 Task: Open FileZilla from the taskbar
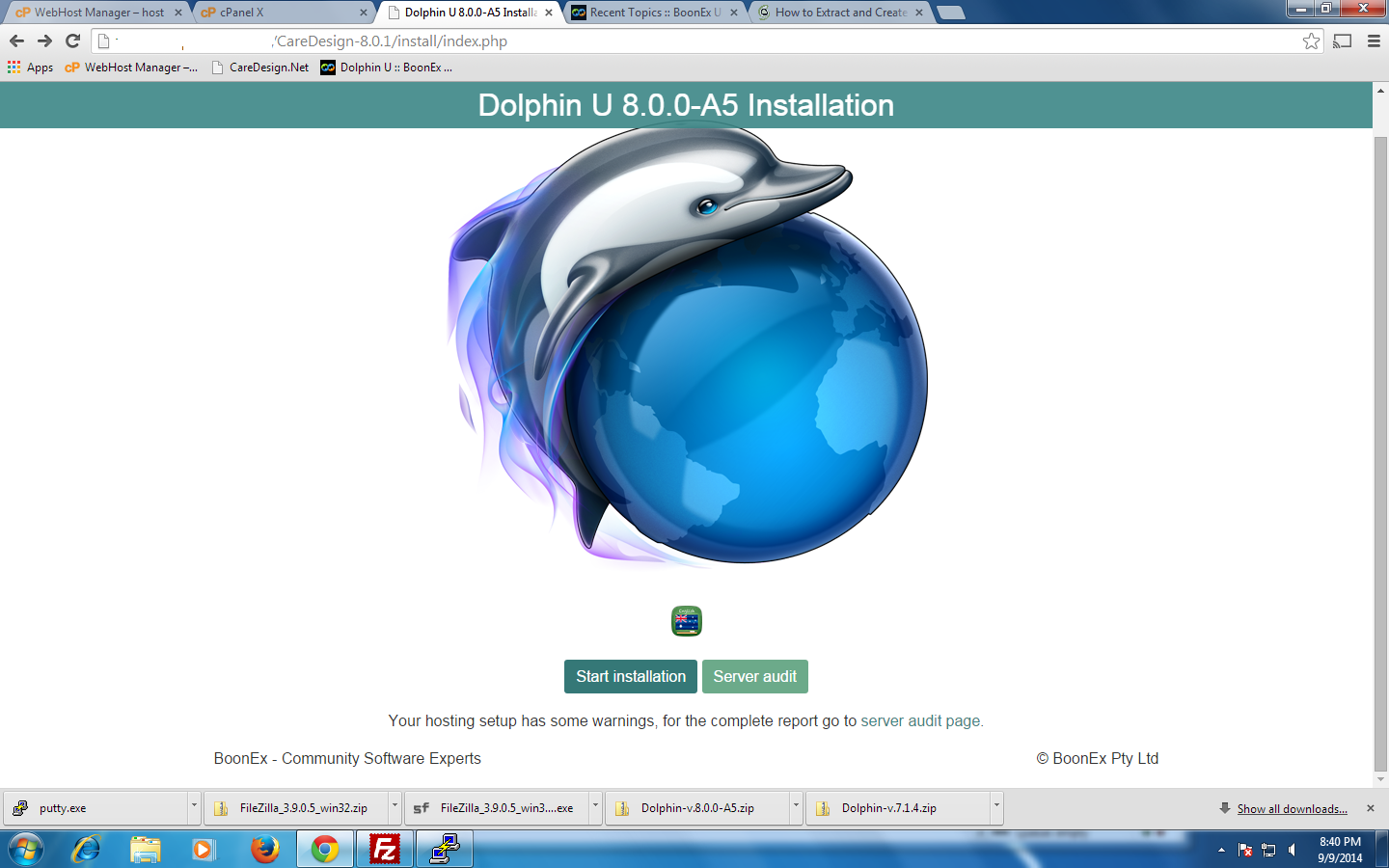[x=385, y=850]
